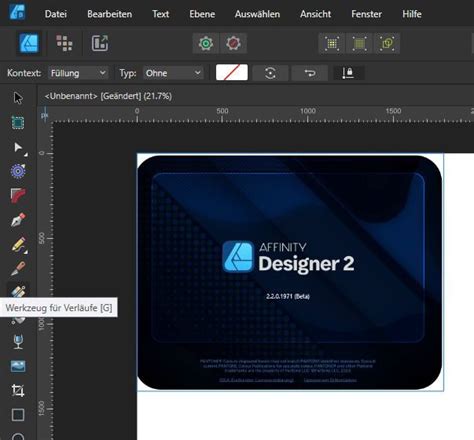Screen dimensions: 474x440
Task: Select the Pen tool
Action: pyautogui.click(x=18, y=220)
